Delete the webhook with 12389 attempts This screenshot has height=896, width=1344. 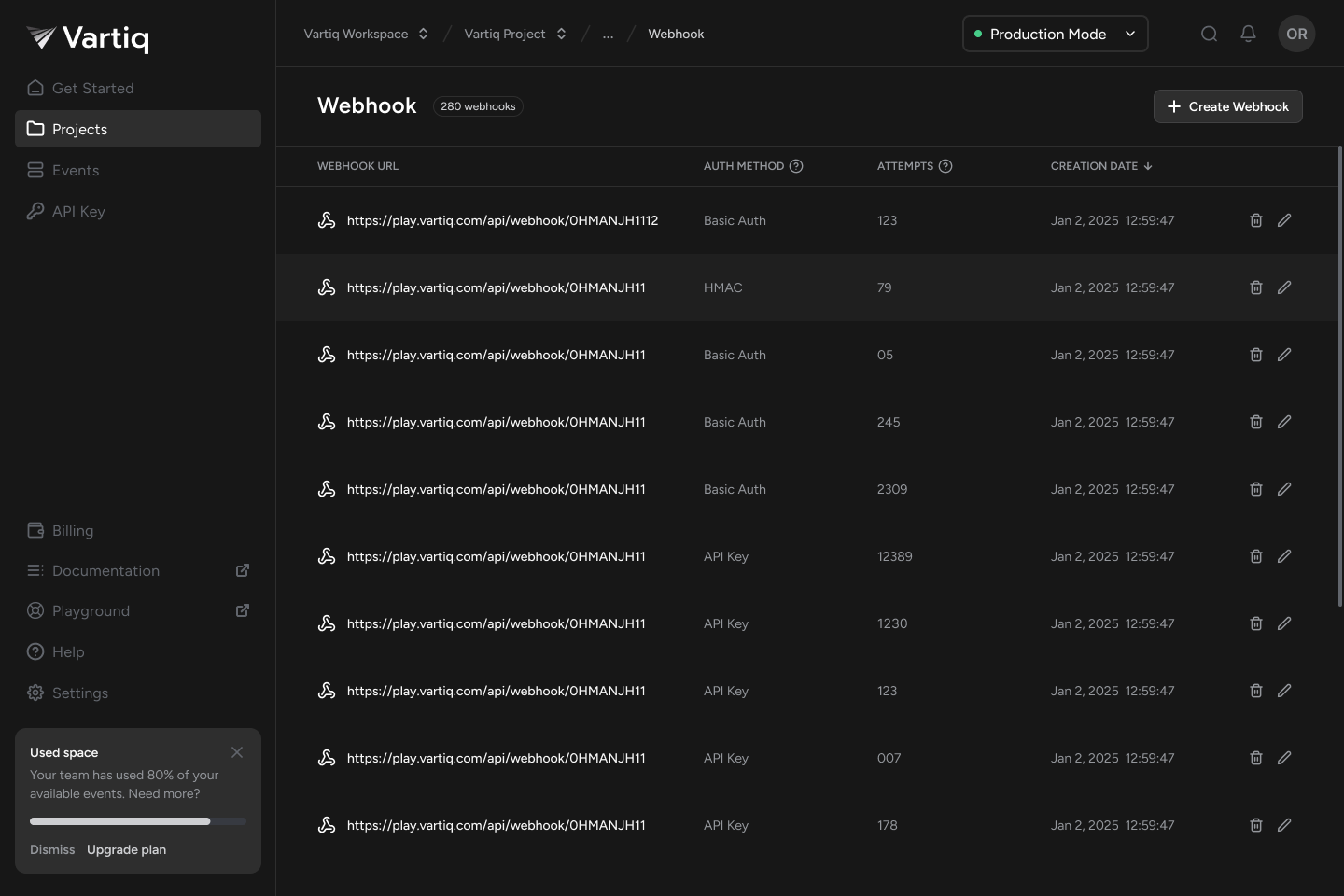pyautogui.click(x=1256, y=556)
